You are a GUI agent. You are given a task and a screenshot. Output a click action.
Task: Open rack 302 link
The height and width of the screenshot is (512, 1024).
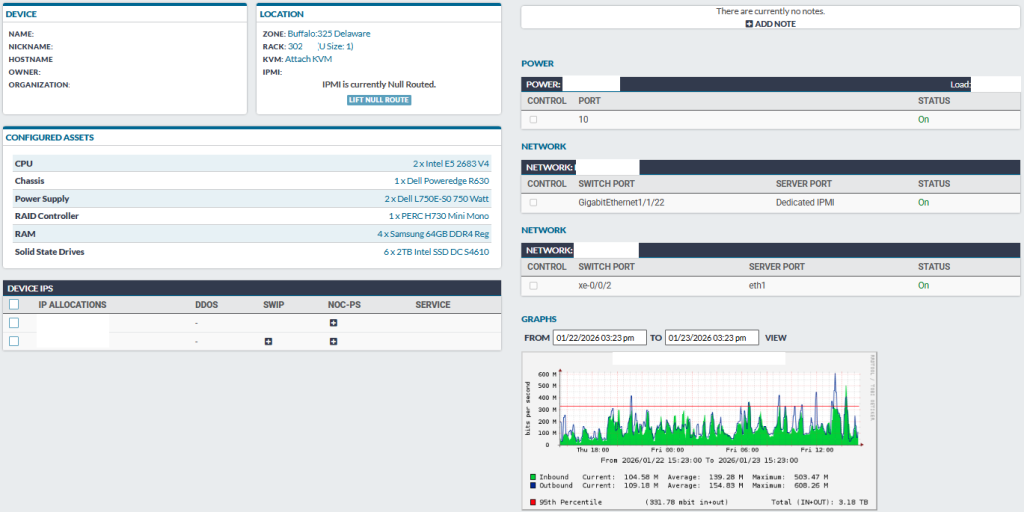tap(295, 46)
